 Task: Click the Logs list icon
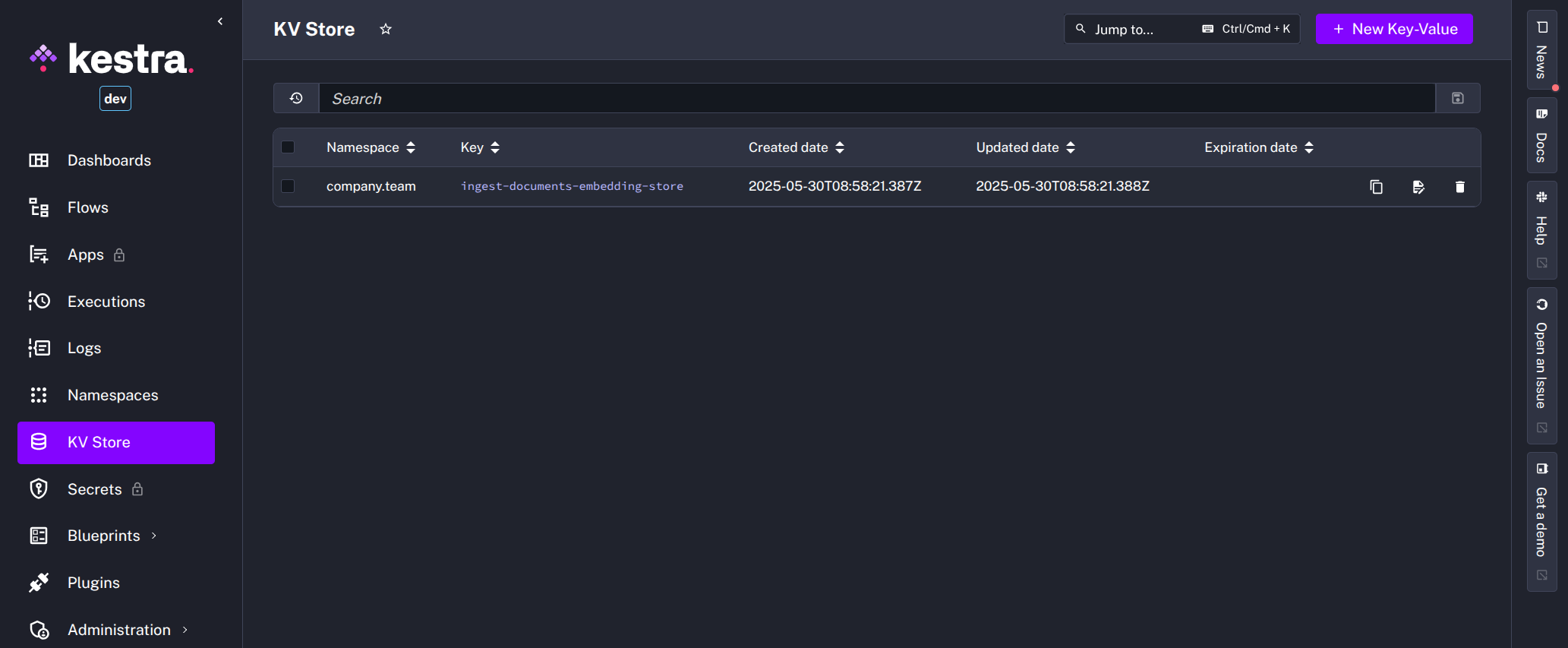click(39, 348)
